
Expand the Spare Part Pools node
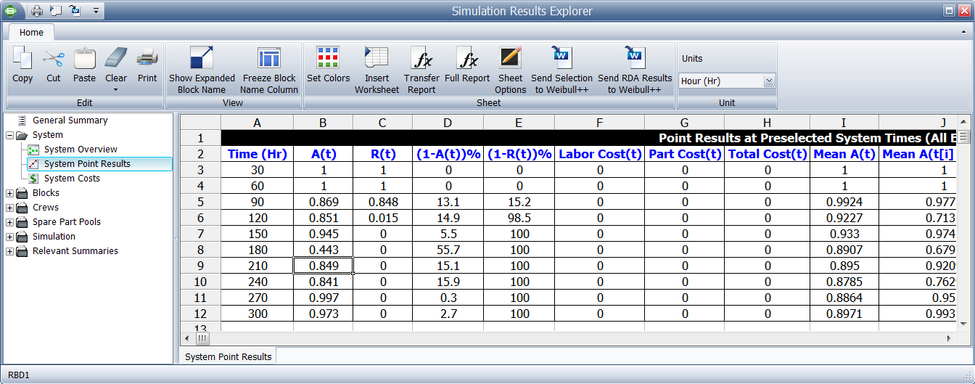pyautogui.click(x=9, y=222)
